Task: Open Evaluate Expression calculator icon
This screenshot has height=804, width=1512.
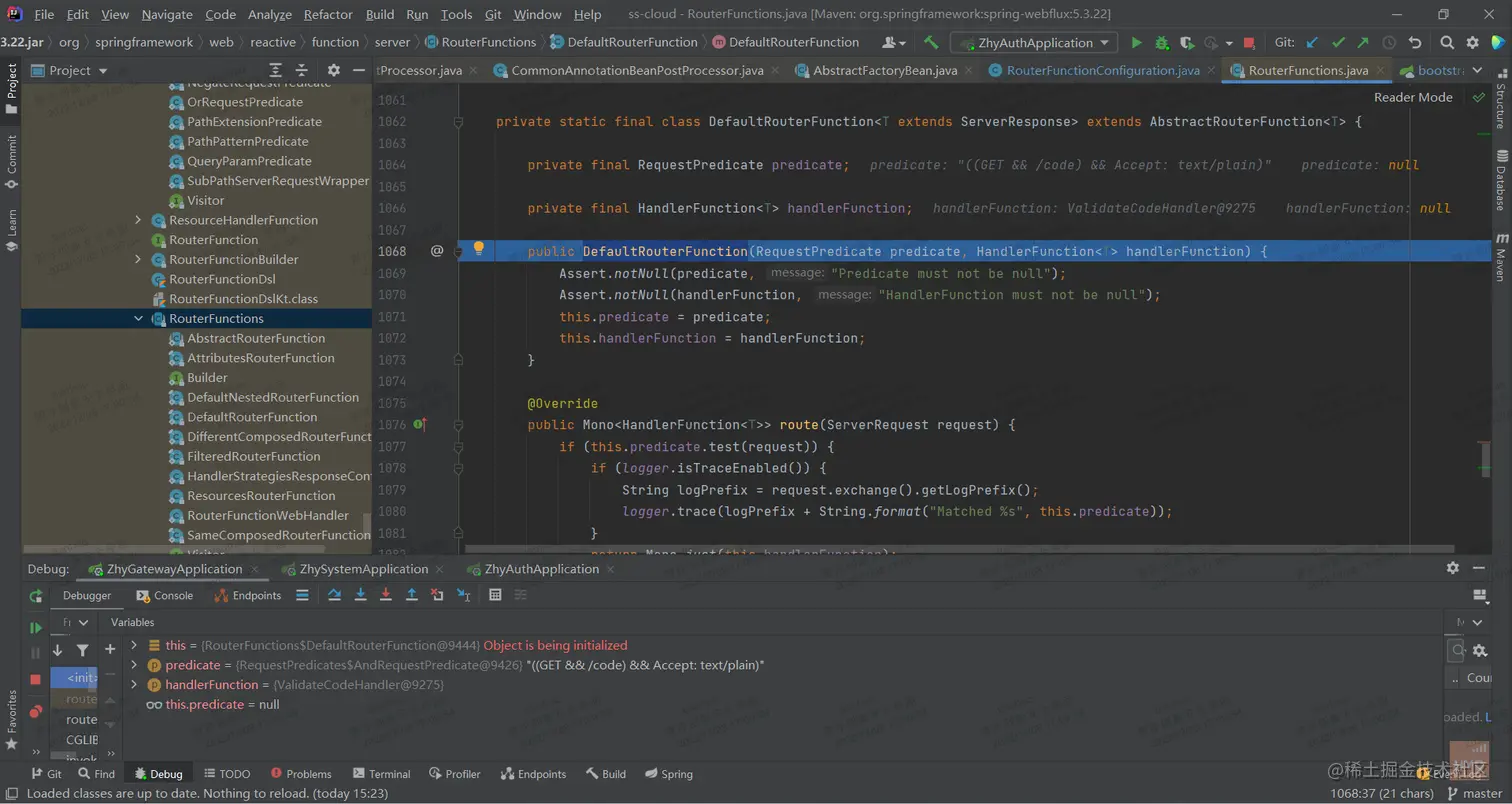Action: pyautogui.click(x=495, y=595)
